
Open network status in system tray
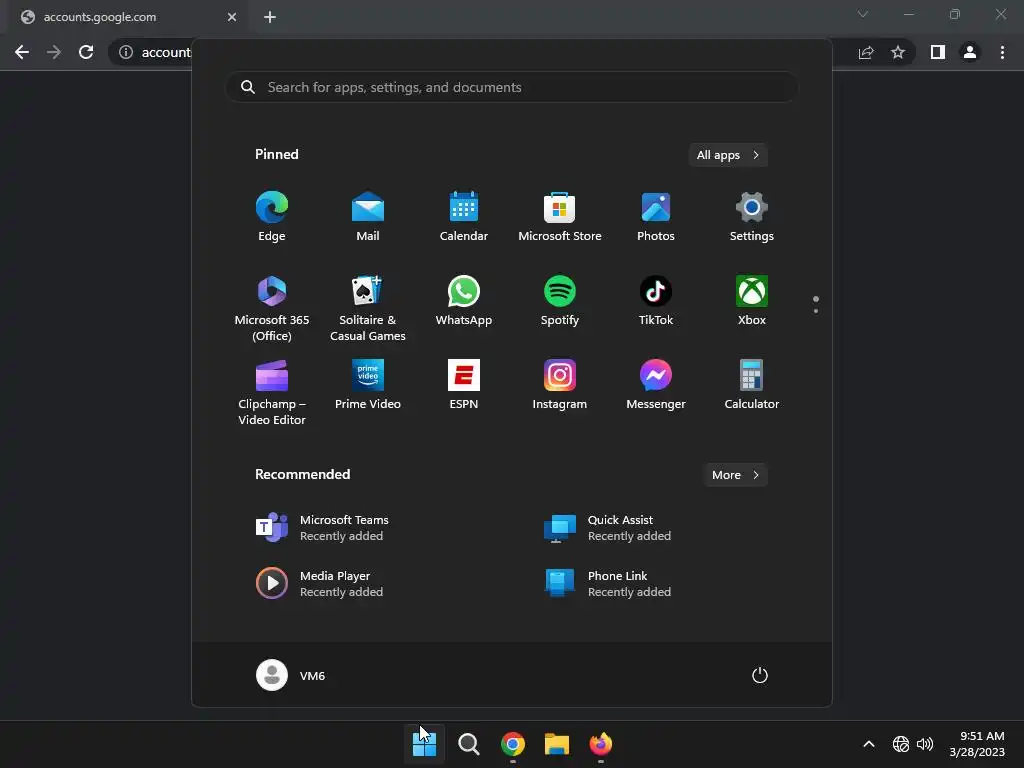(x=901, y=744)
